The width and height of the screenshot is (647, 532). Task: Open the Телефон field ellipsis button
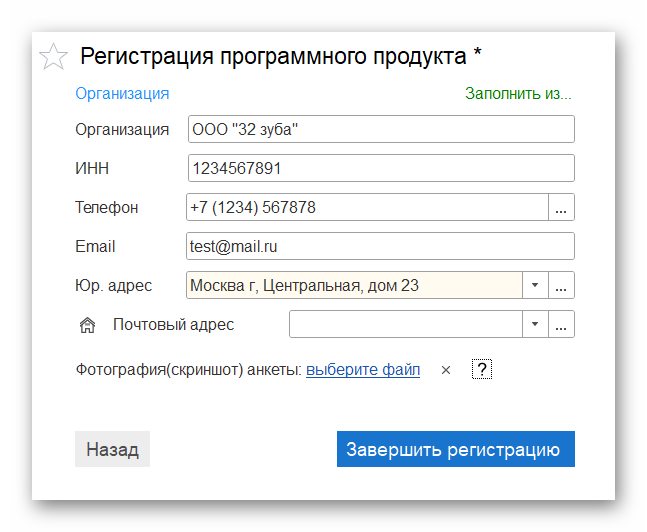pos(561,207)
